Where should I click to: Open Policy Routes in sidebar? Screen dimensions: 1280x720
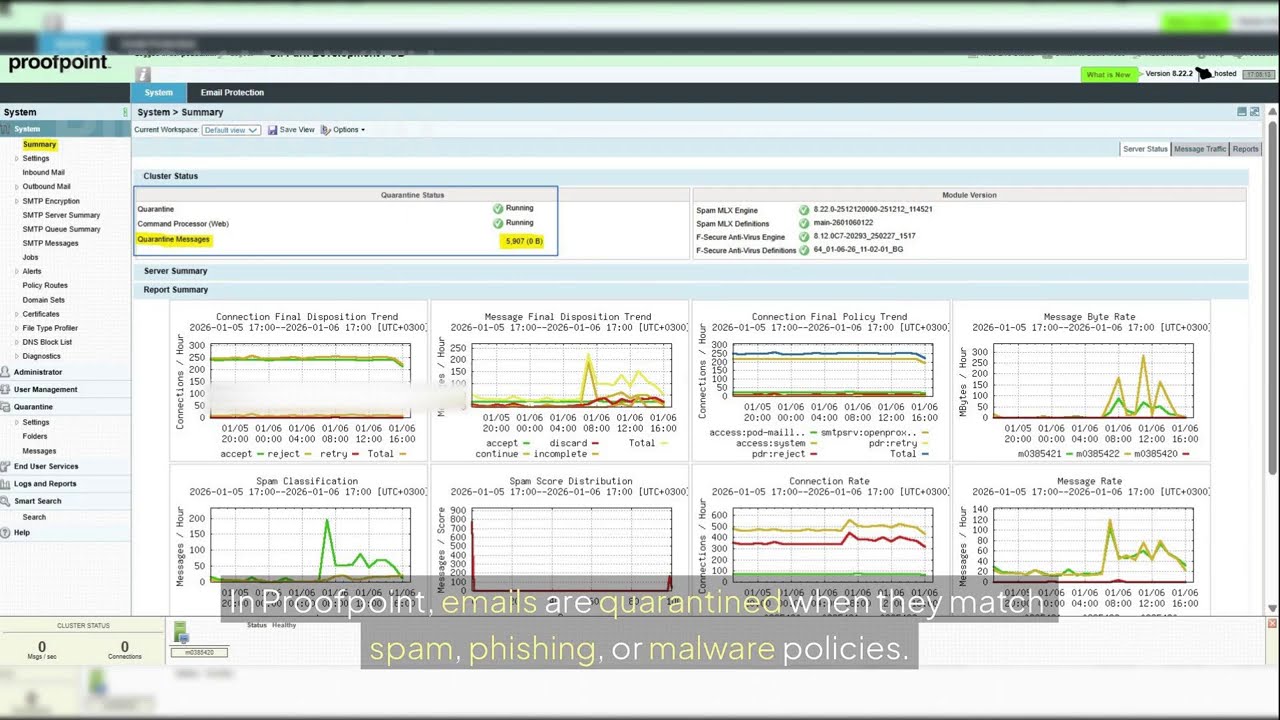45,286
